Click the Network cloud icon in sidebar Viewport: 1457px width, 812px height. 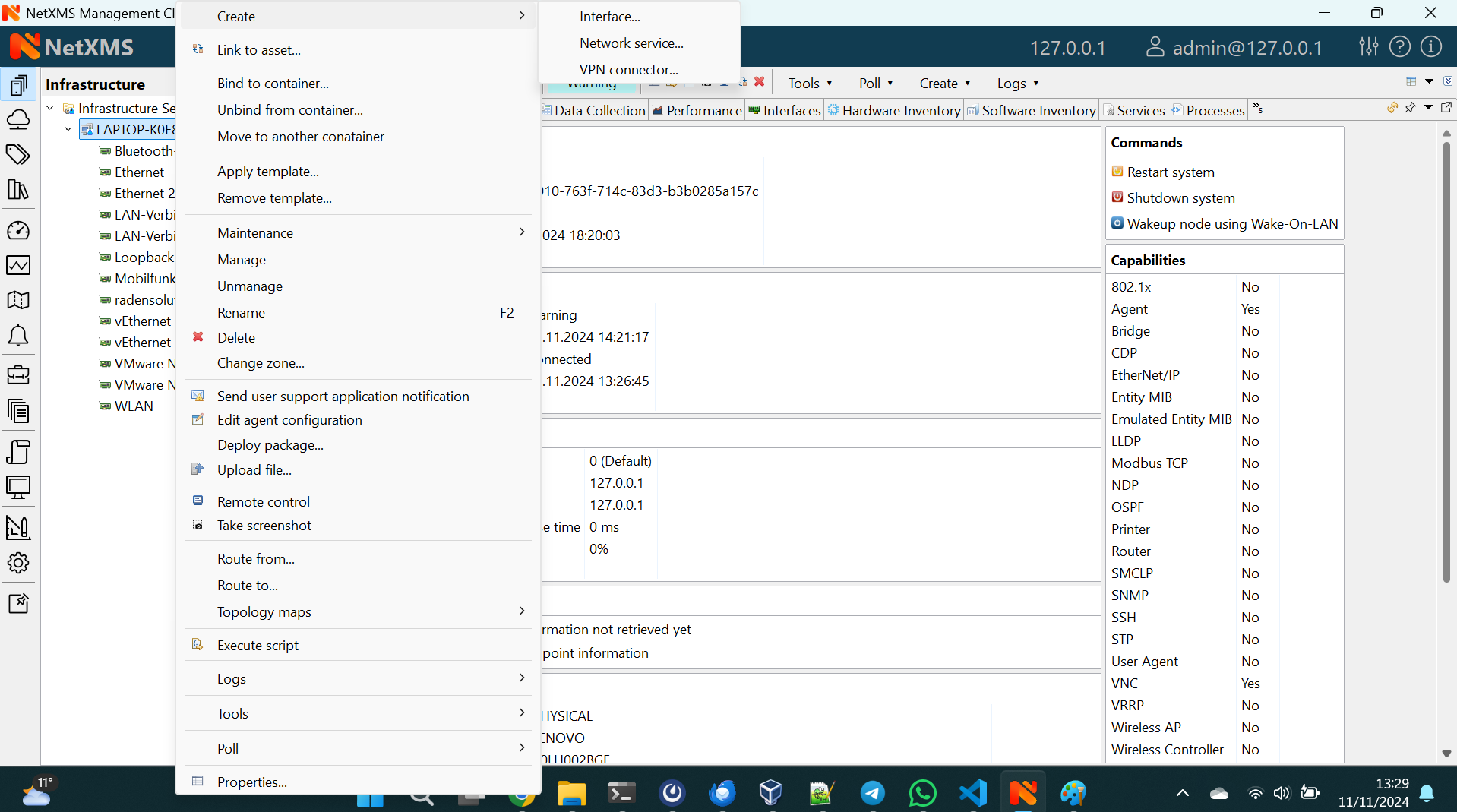click(18, 119)
